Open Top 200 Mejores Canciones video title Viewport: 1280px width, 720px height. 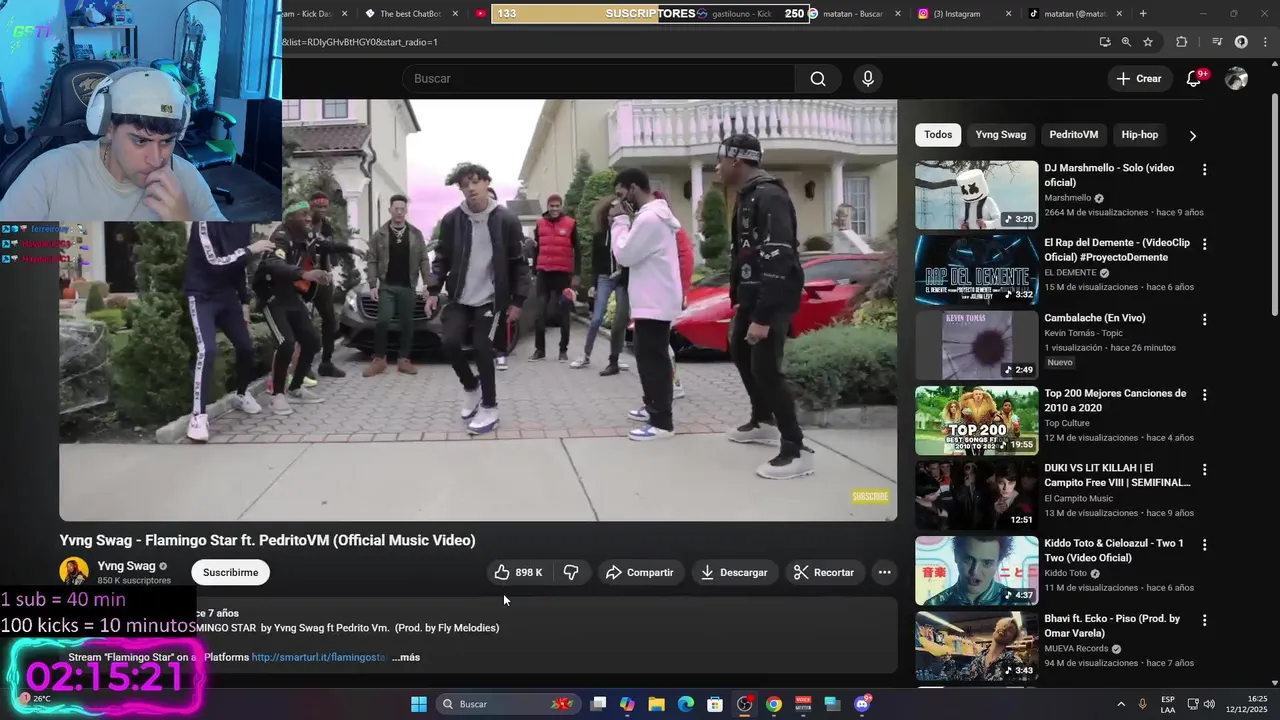coord(1115,400)
